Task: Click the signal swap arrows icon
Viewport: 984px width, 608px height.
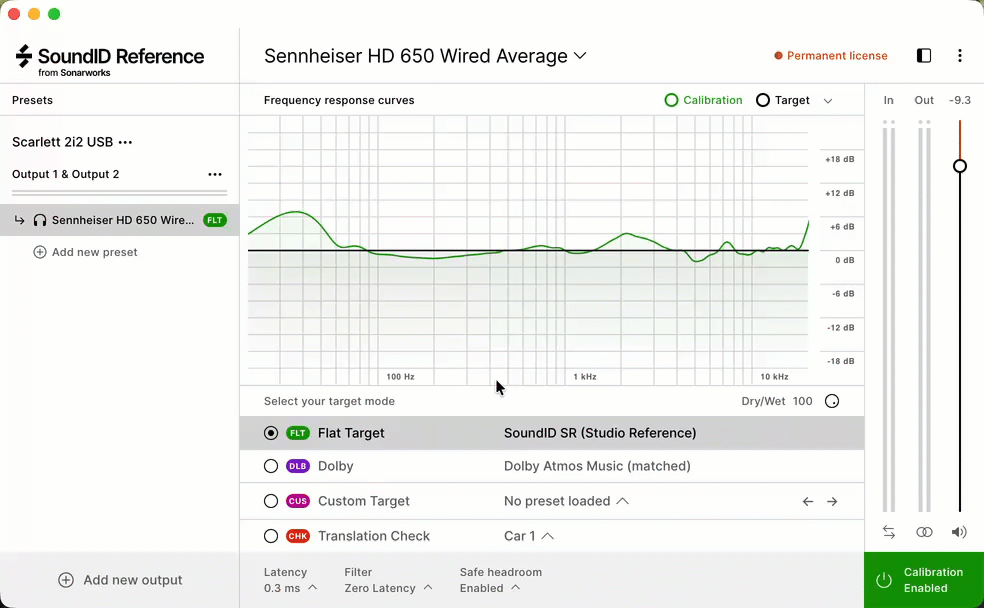Action: point(888,533)
